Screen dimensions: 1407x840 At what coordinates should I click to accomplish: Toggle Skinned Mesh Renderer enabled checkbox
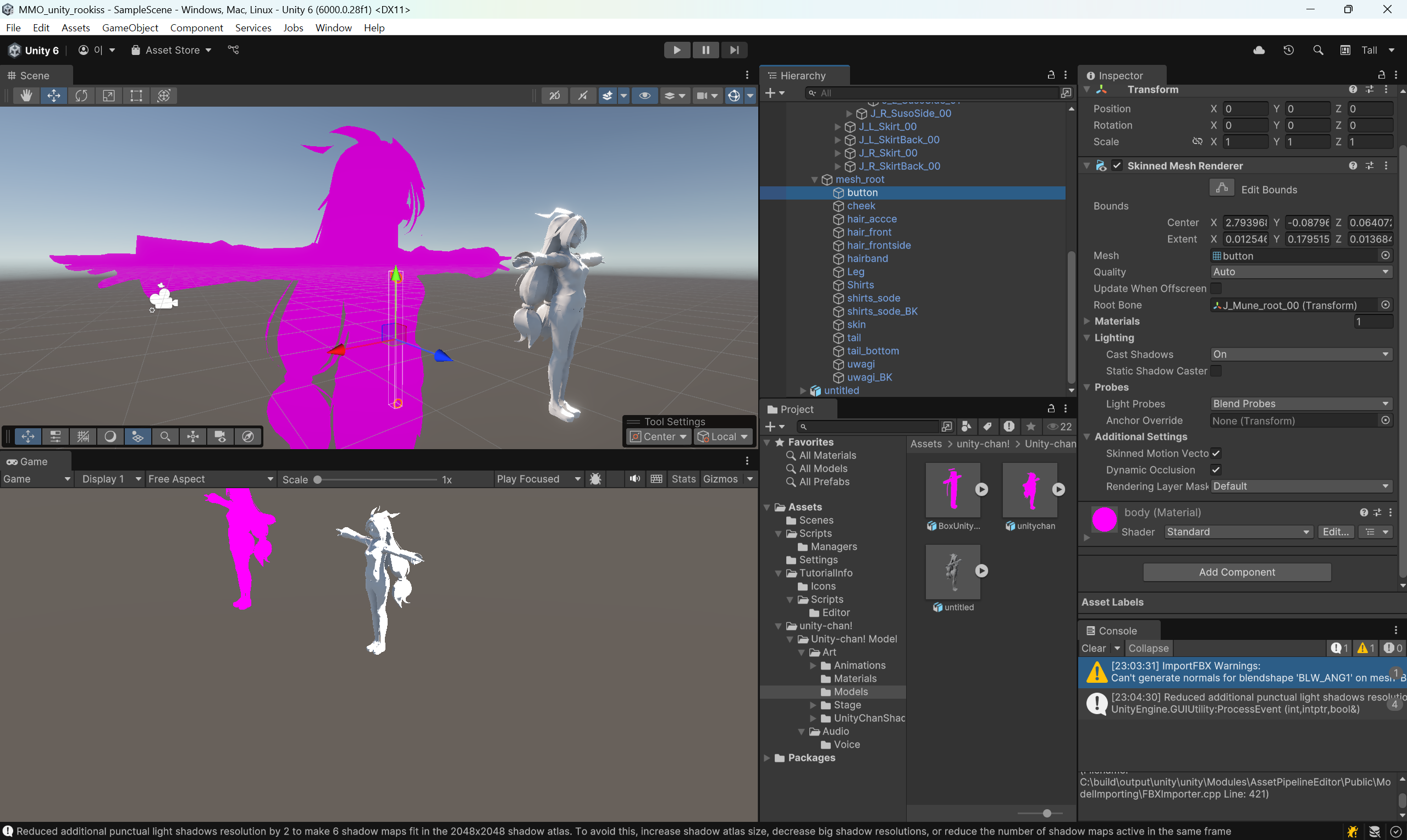[1117, 165]
